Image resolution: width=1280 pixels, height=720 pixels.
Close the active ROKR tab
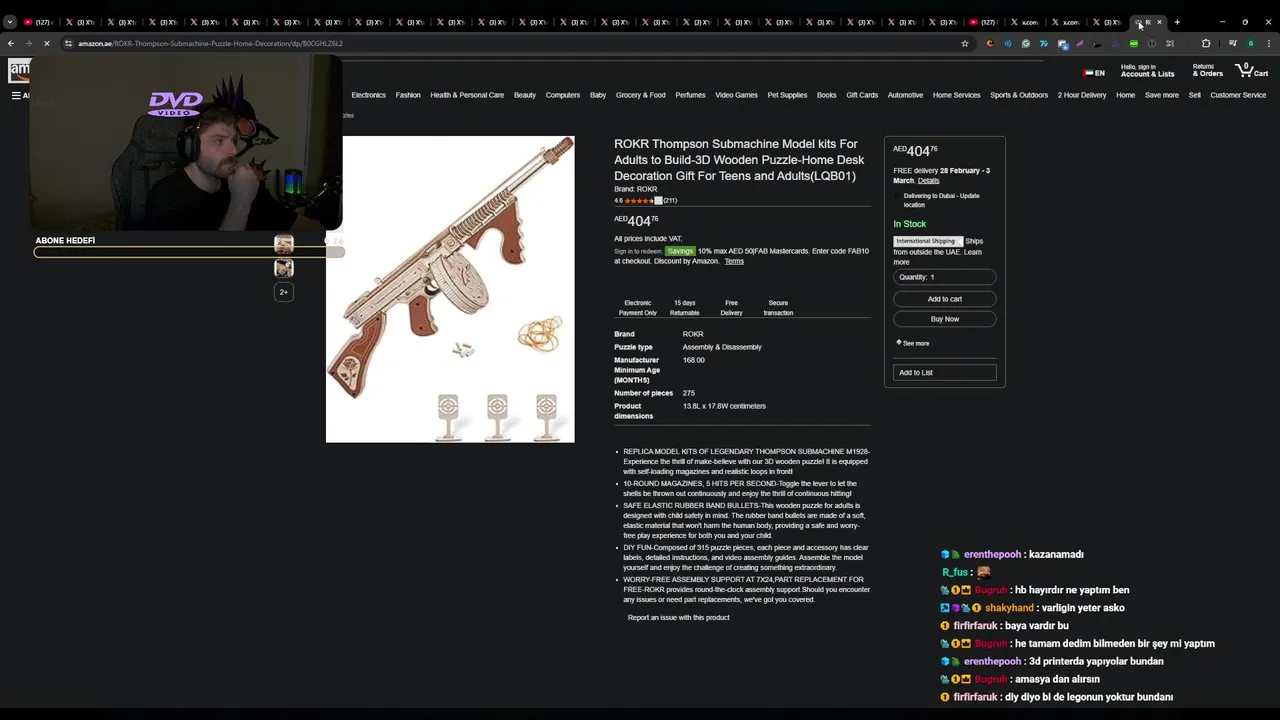[x=1159, y=22]
